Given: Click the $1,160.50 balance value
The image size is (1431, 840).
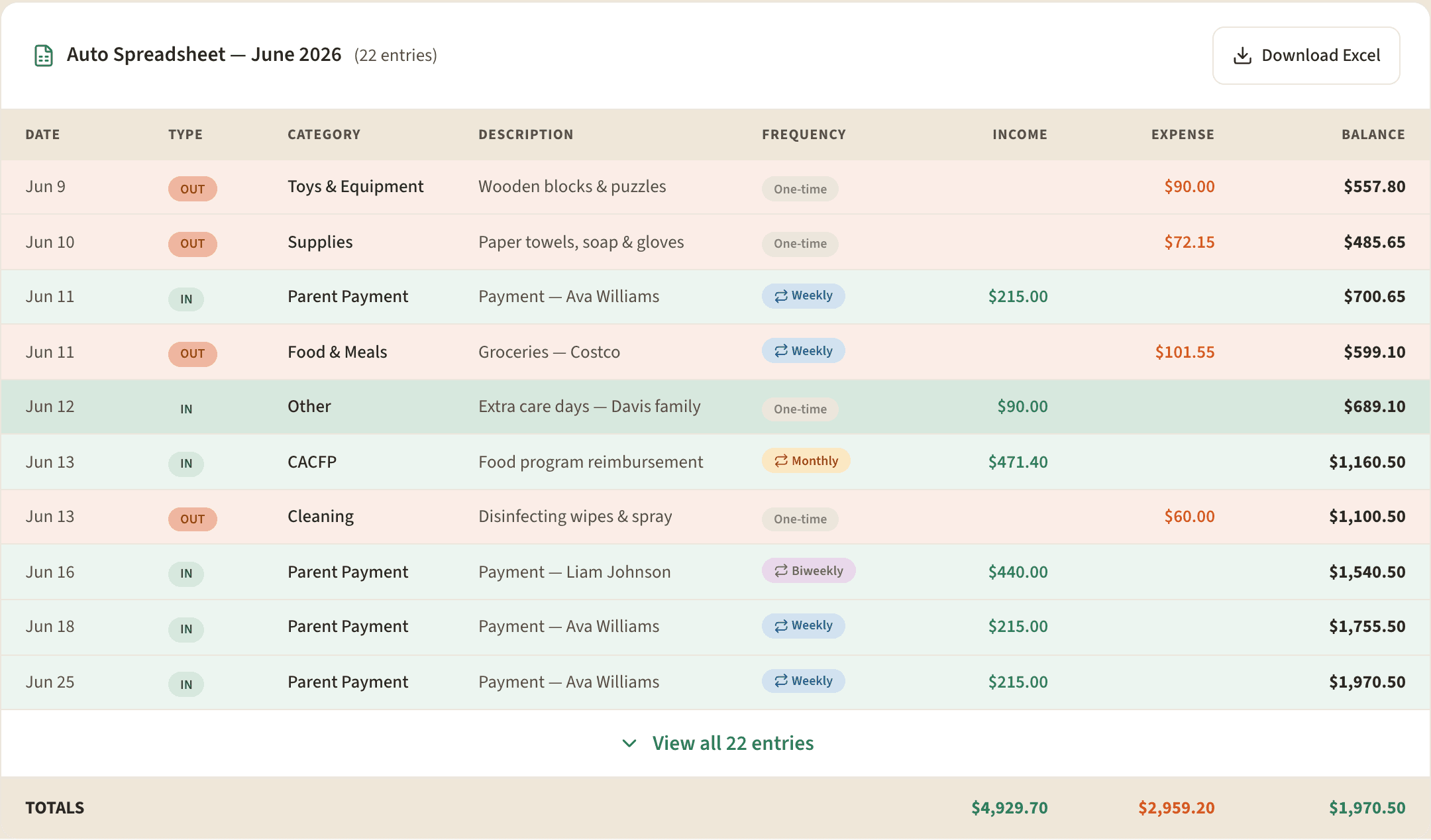Looking at the screenshot, I should (1367, 462).
